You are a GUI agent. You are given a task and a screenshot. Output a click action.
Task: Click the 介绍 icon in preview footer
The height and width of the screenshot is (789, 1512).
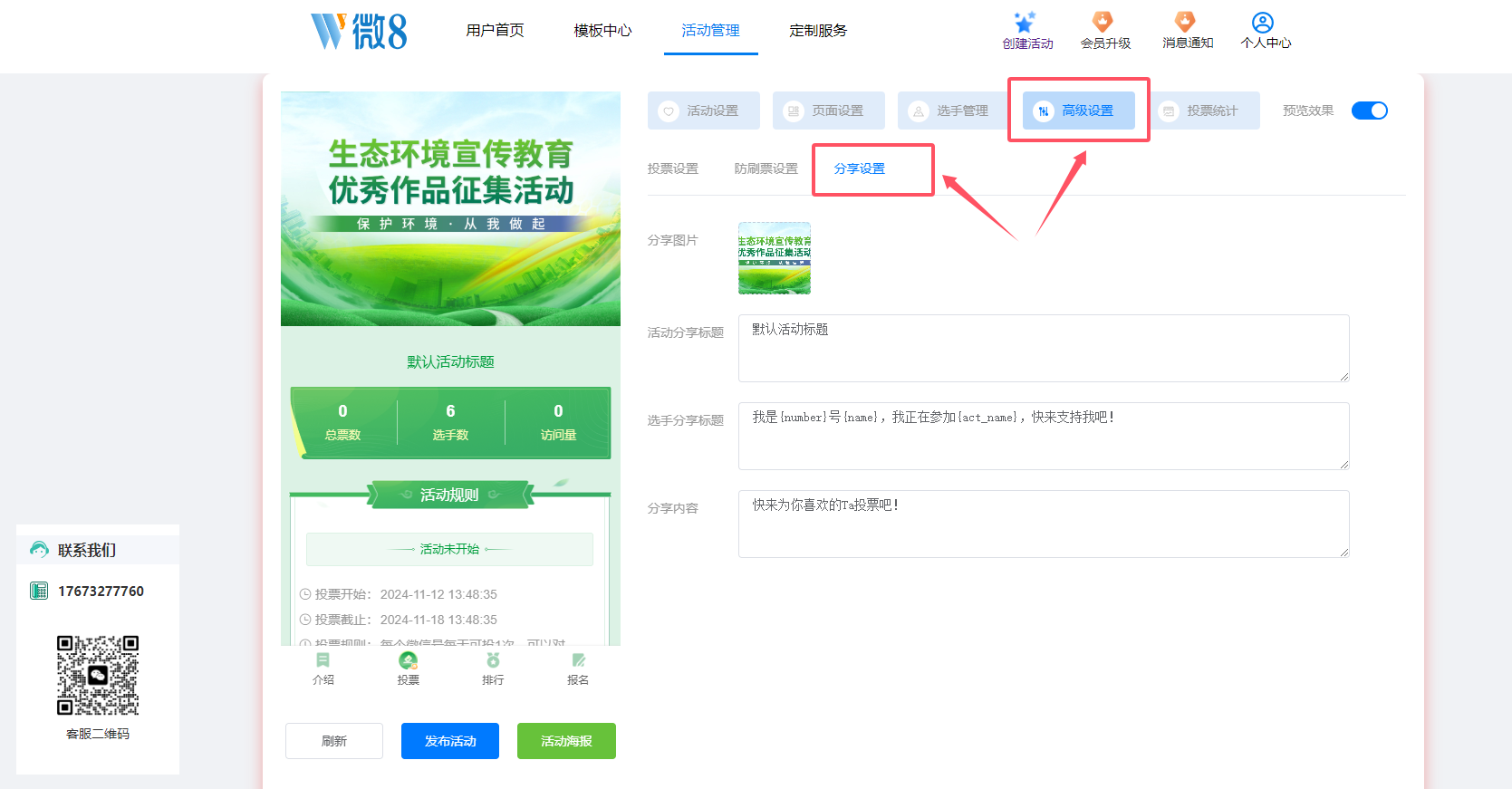click(x=323, y=660)
